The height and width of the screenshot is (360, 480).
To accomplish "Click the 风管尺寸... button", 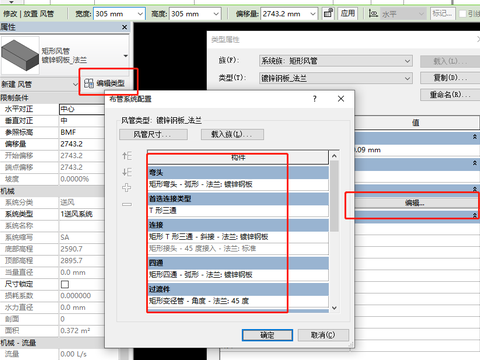I will coord(153,134).
